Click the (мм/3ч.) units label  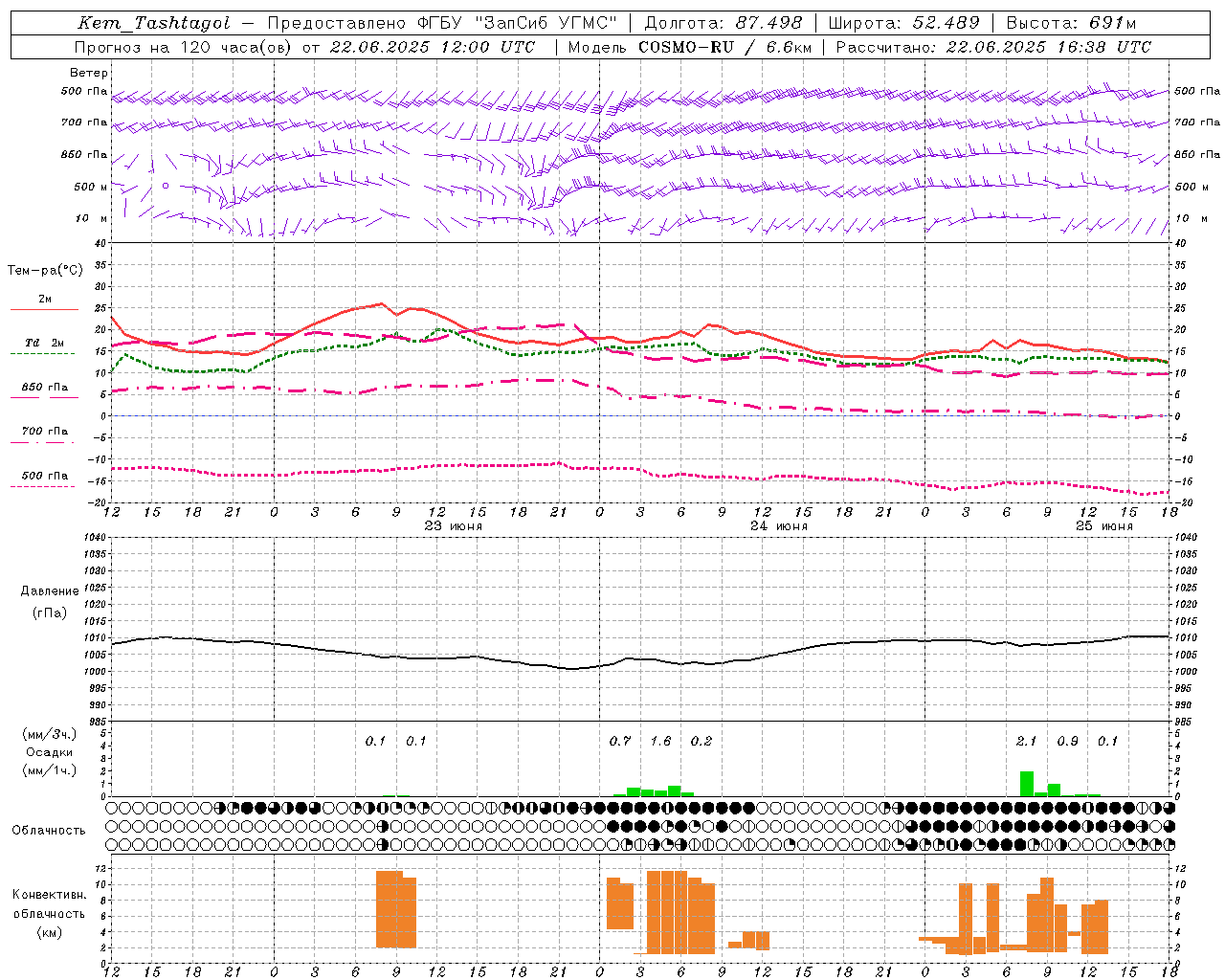pos(50,734)
